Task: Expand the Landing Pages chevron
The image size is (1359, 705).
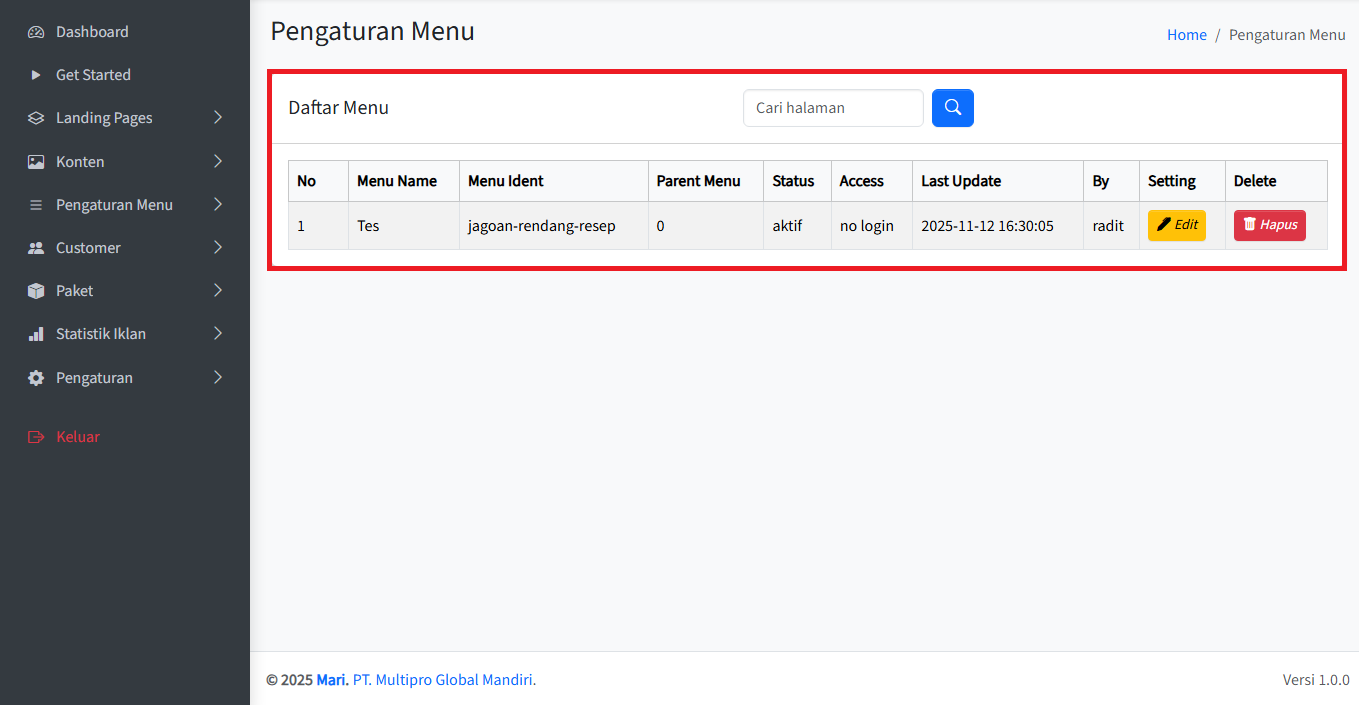Action: pyautogui.click(x=218, y=118)
